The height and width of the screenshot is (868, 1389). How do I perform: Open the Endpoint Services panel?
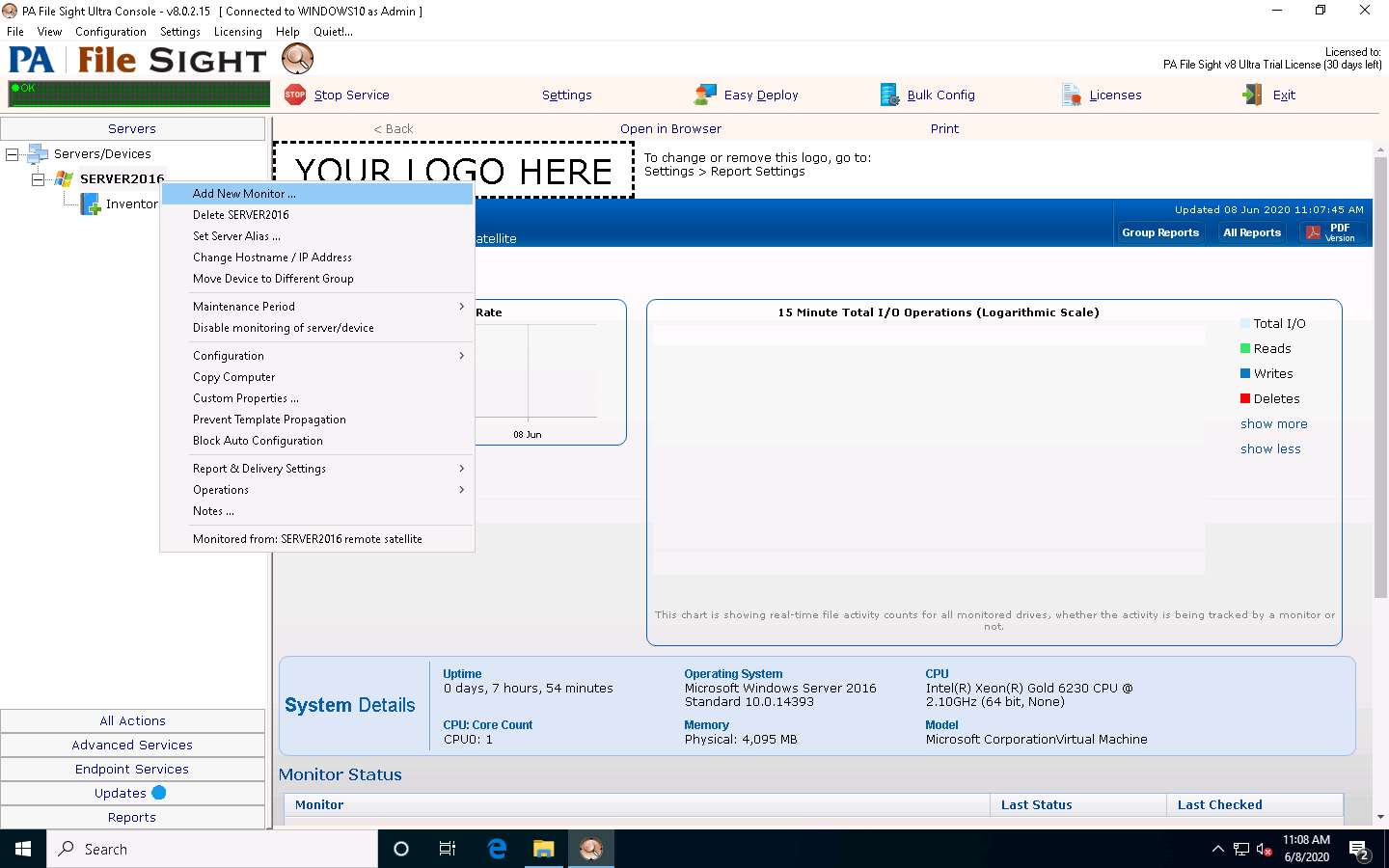(x=132, y=769)
